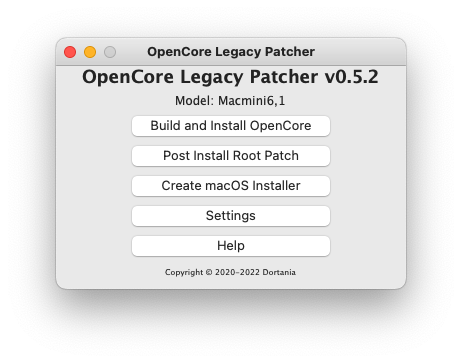This screenshot has height=363, width=462.
Task: Access patcher configuration via Settings
Action: (231, 216)
